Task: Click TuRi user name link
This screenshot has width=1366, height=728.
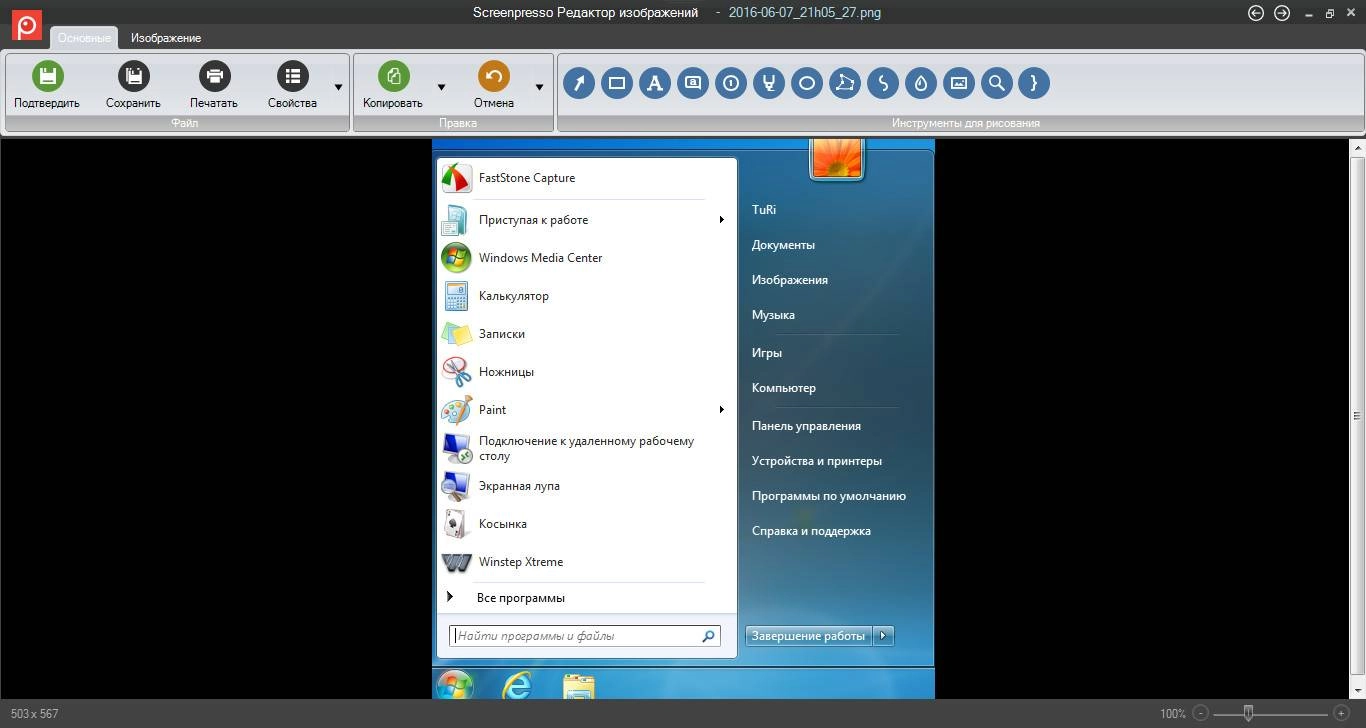Action: (764, 210)
